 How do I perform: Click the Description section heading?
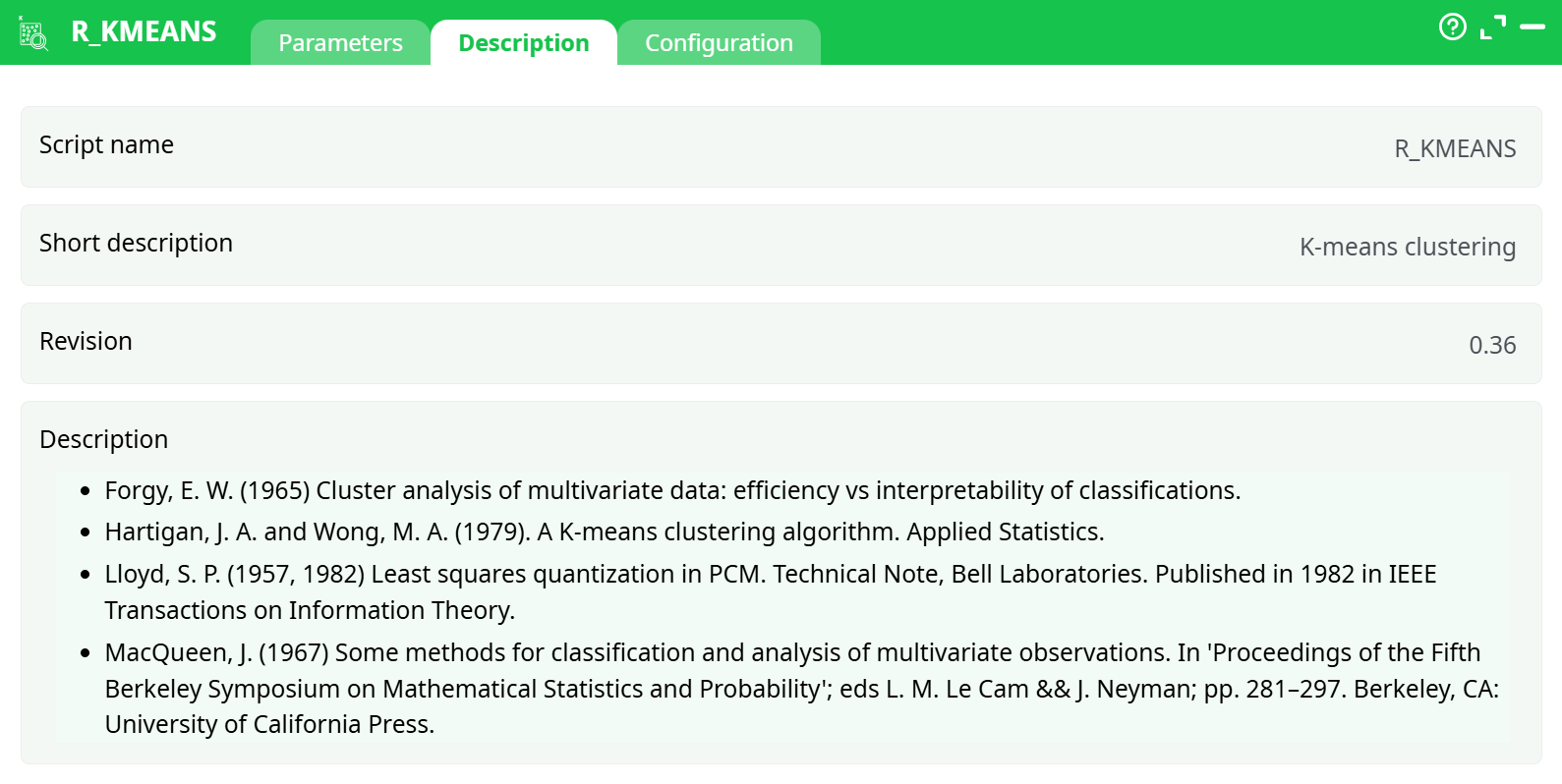[103, 440]
